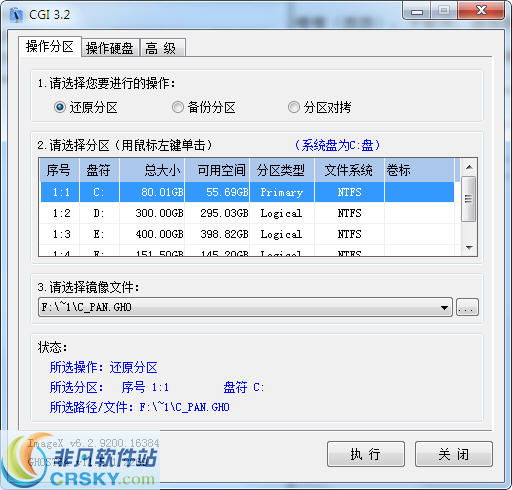Click the 55.69GB free space cell
512x490 pixels.
point(217,192)
